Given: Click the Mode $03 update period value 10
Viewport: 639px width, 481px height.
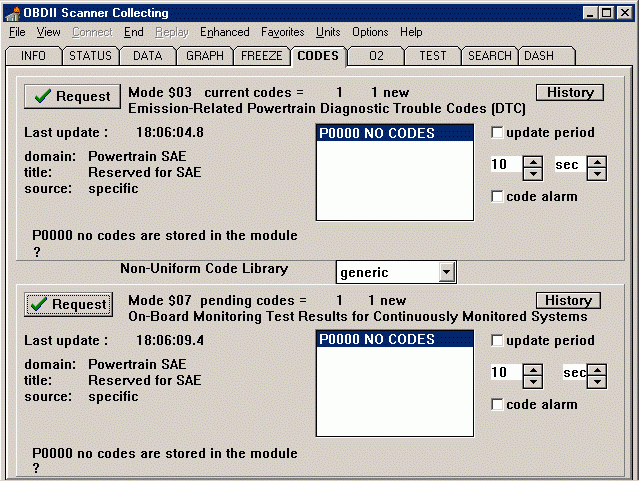Looking at the screenshot, I should coord(506,164).
